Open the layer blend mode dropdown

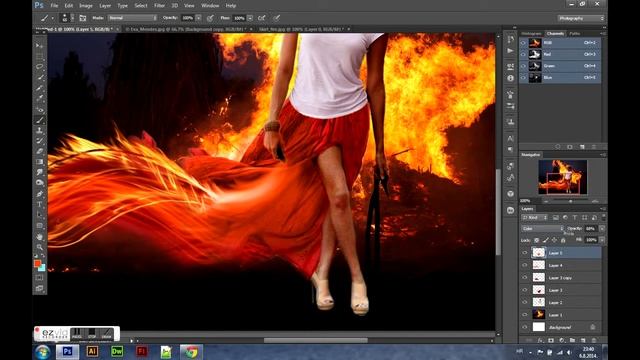pos(542,229)
